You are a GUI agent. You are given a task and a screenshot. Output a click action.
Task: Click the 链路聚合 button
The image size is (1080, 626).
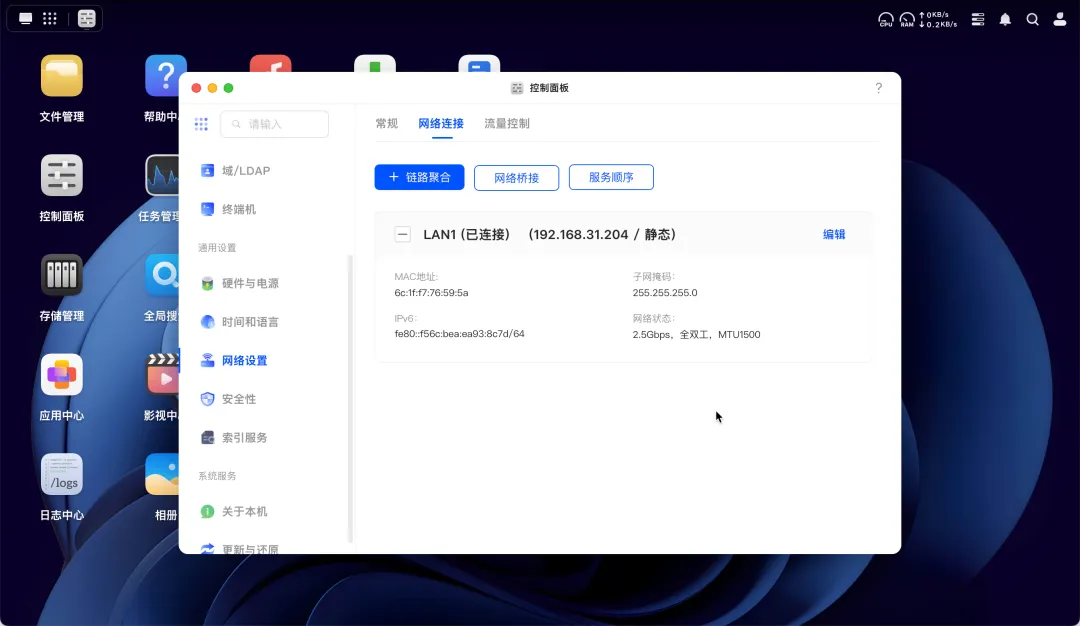[419, 177]
